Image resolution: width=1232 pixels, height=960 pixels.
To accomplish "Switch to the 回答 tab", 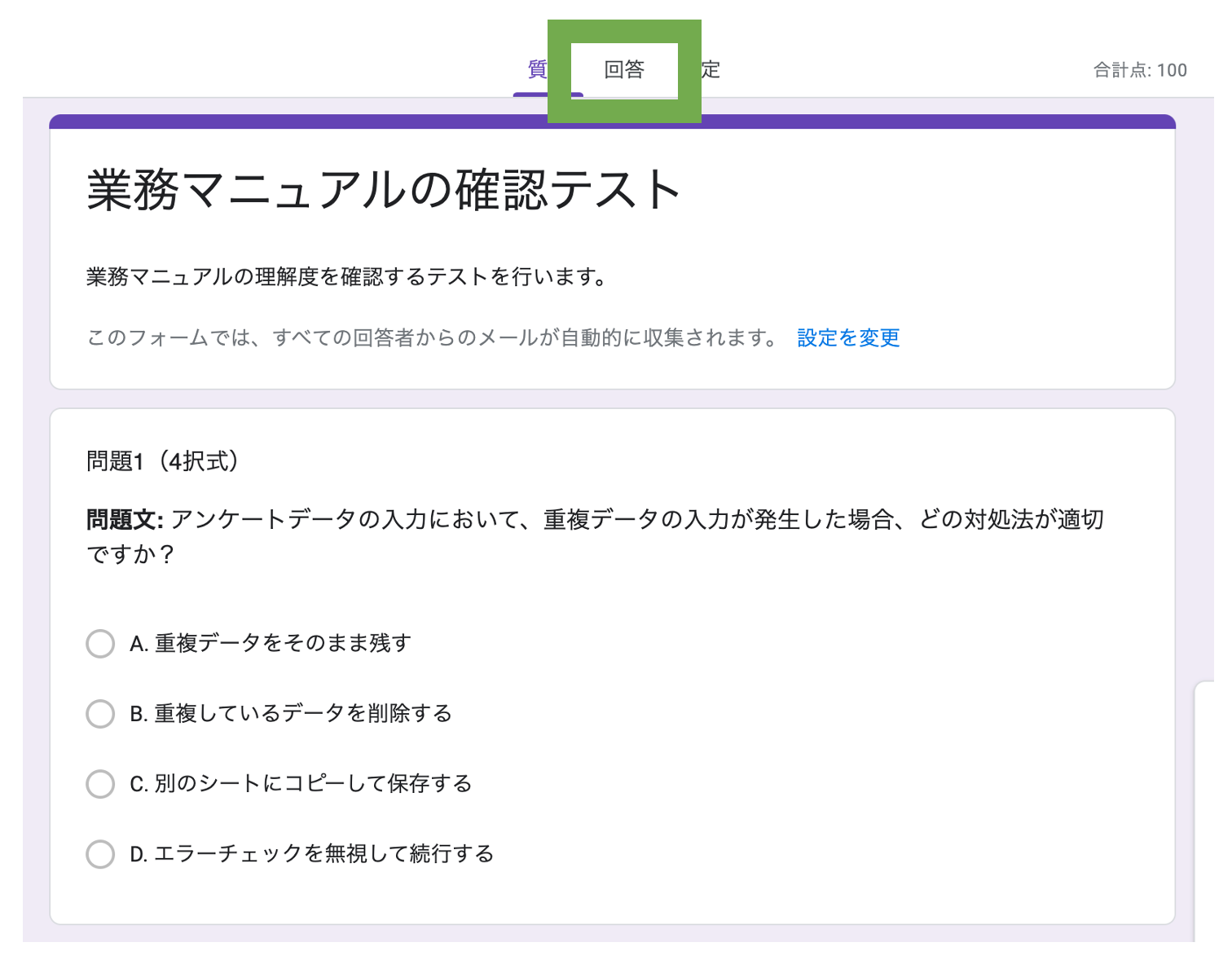I will (x=624, y=70).
